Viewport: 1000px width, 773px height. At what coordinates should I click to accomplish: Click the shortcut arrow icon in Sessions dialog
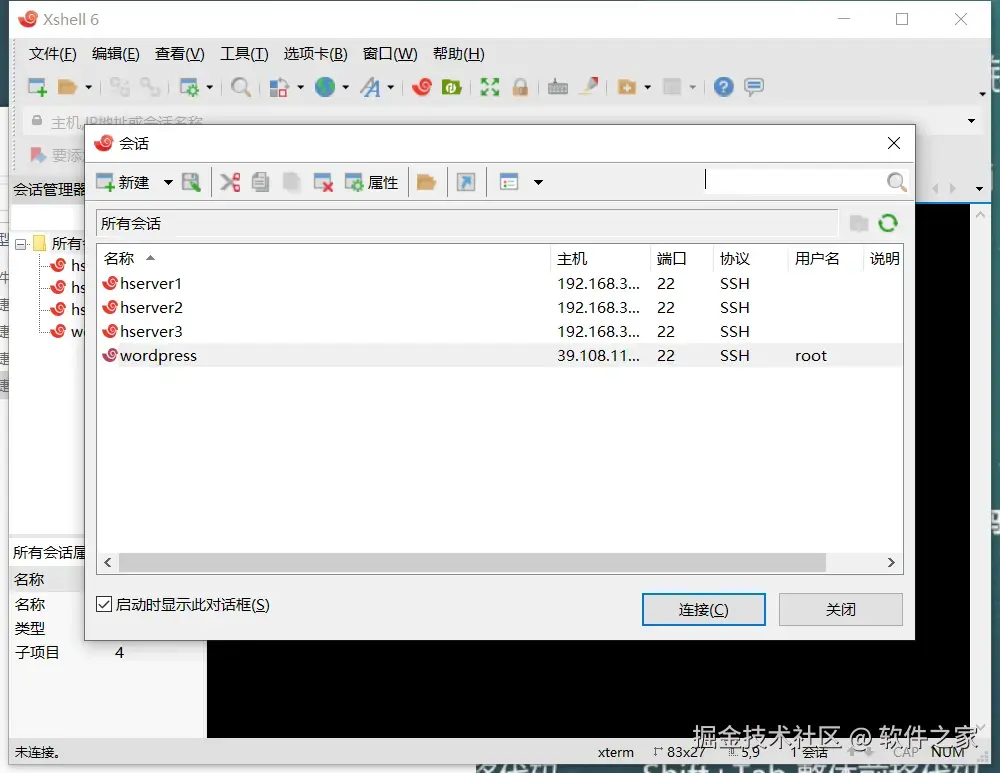click(x=466, y=182)
